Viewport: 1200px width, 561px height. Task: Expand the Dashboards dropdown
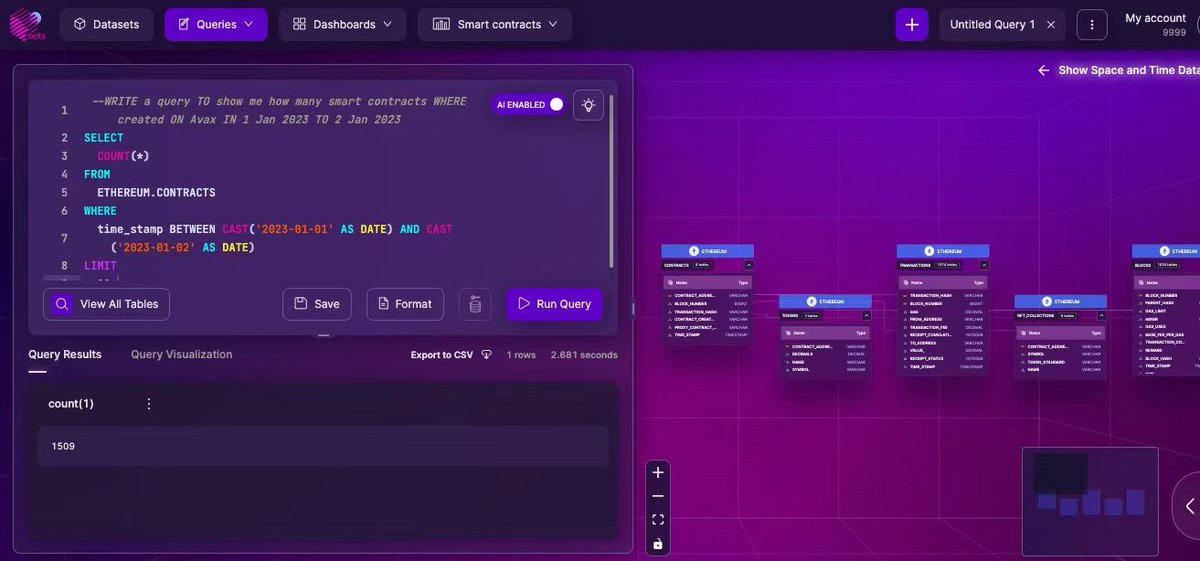[x=342, y=24]
